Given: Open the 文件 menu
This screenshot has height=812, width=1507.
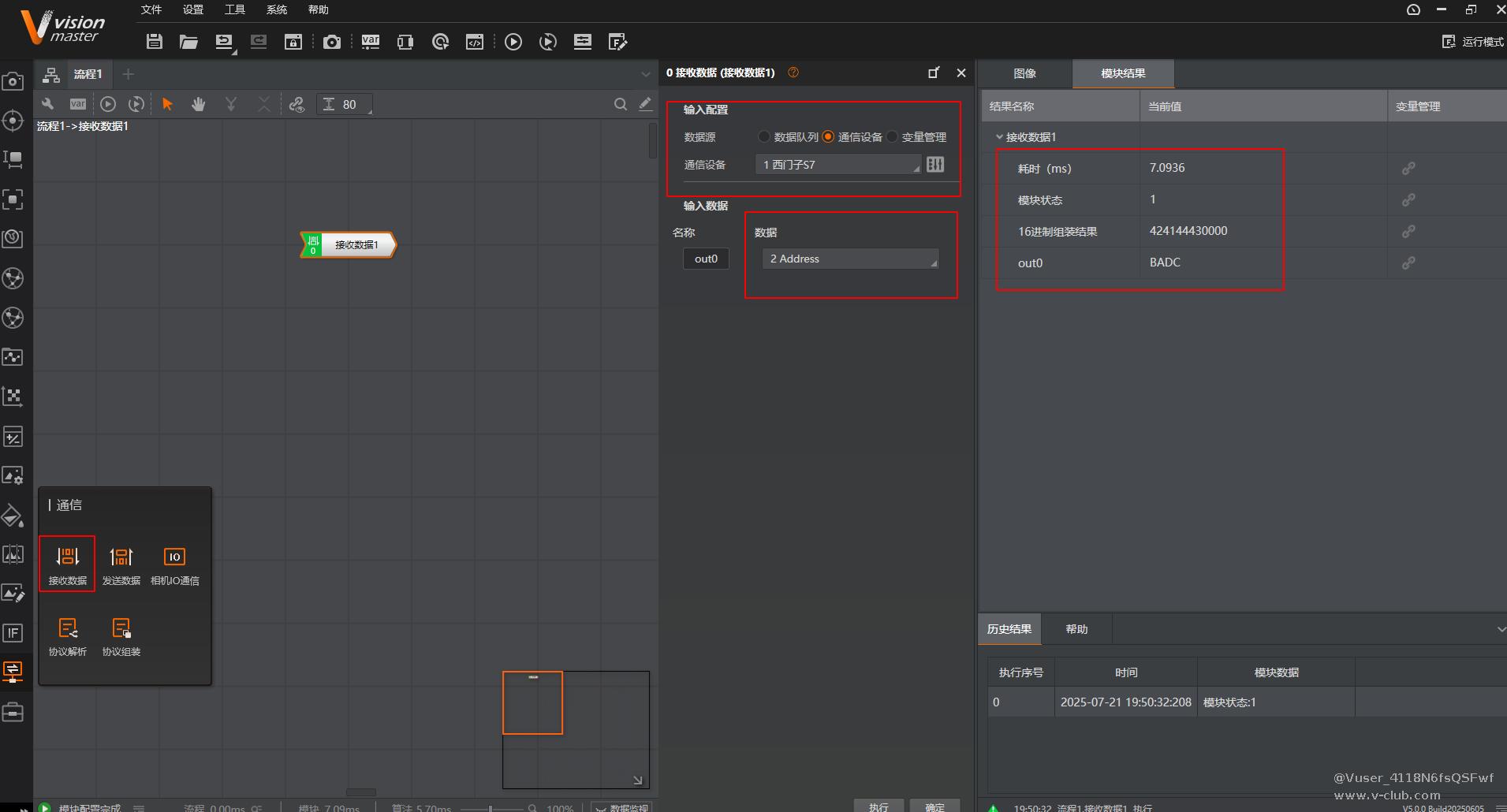Looking at the screenshot, I should [151, 9].
